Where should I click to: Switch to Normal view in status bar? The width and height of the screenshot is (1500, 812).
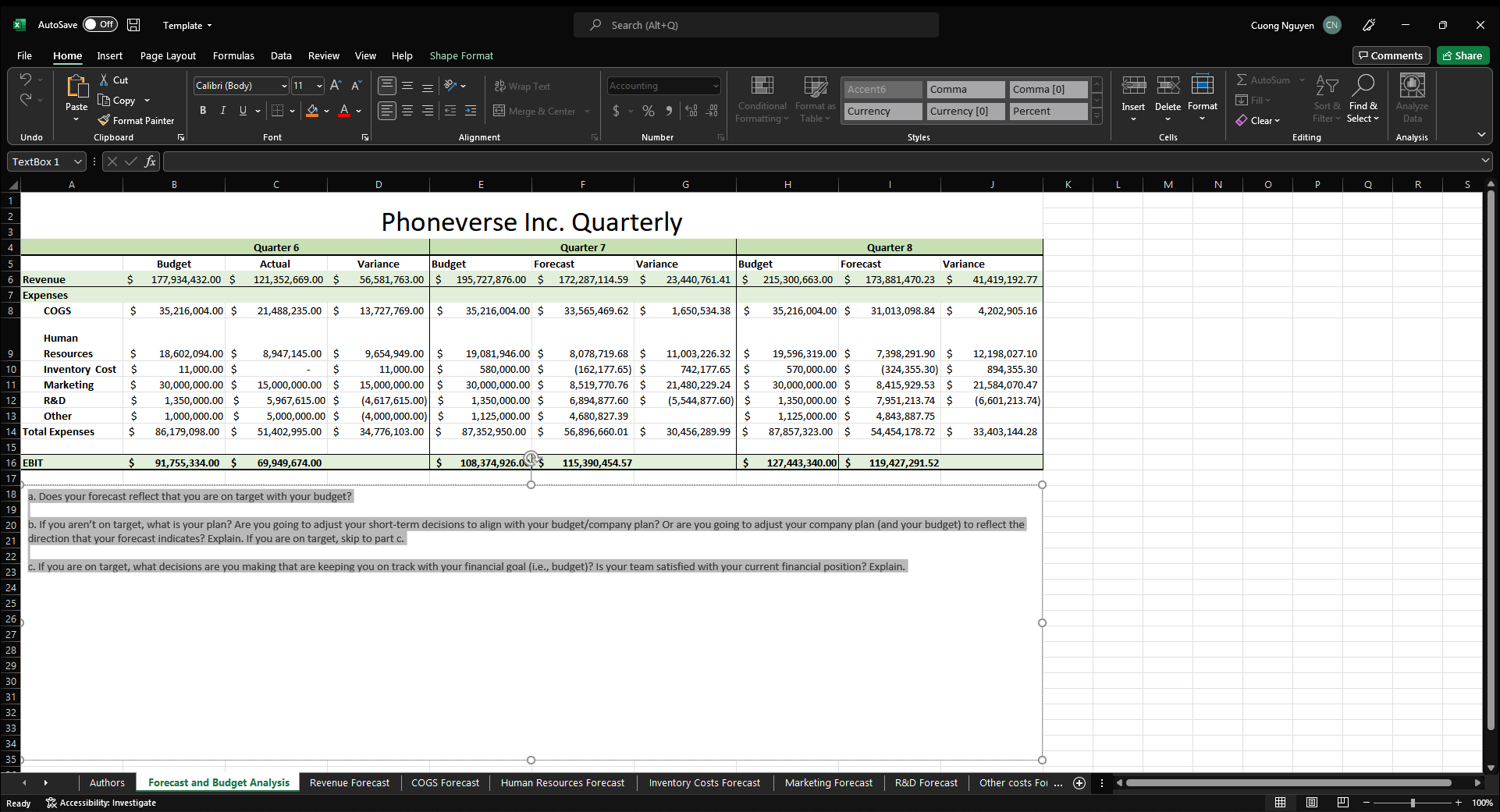(1281, 803)
